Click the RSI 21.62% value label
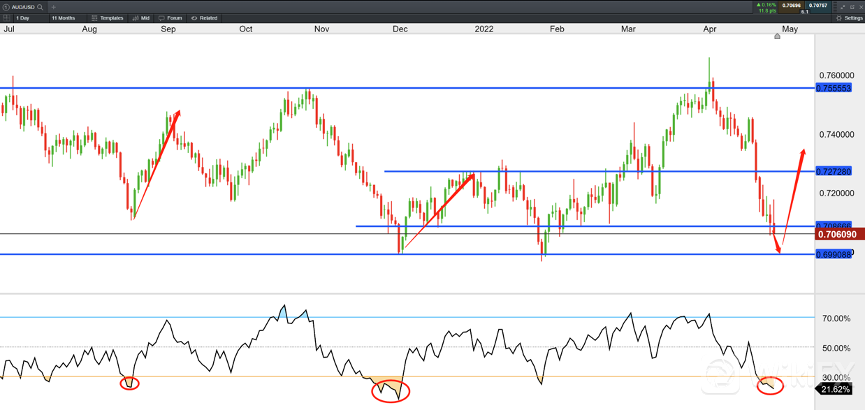866x410 pixels. (x=834, y=387)
